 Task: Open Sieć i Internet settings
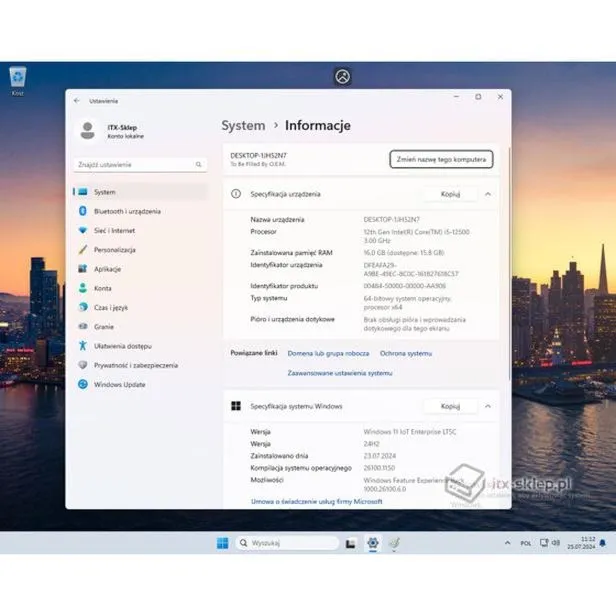click(140, 231)
